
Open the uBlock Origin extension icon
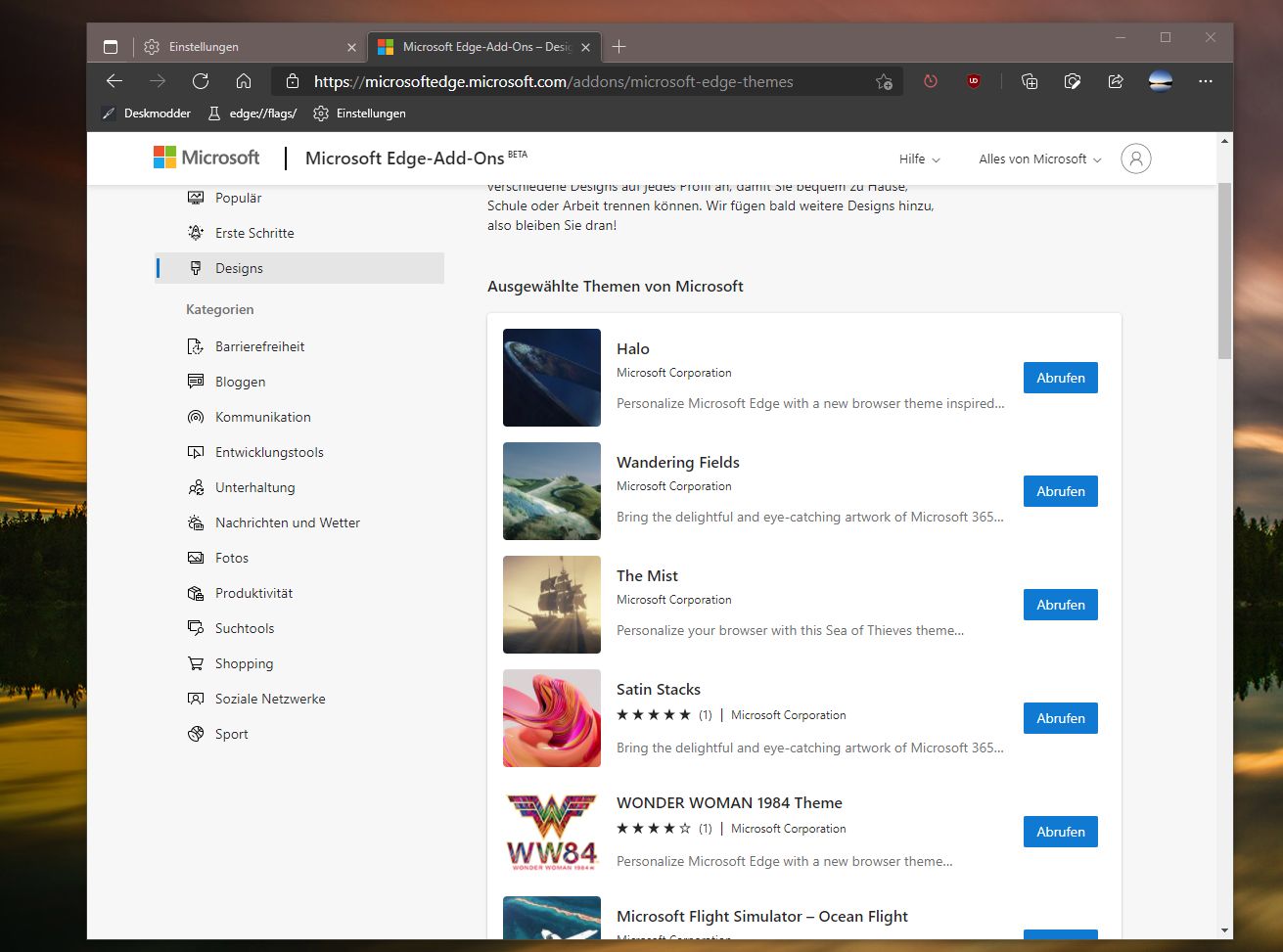974,82
